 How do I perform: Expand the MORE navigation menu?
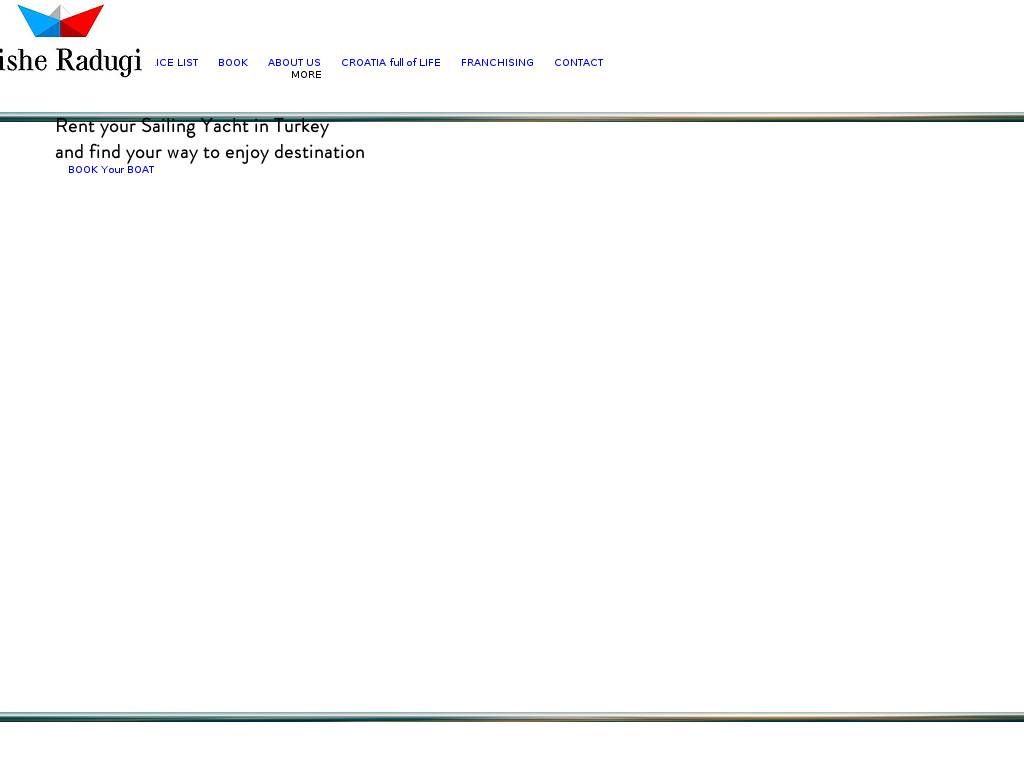[306, 75]
